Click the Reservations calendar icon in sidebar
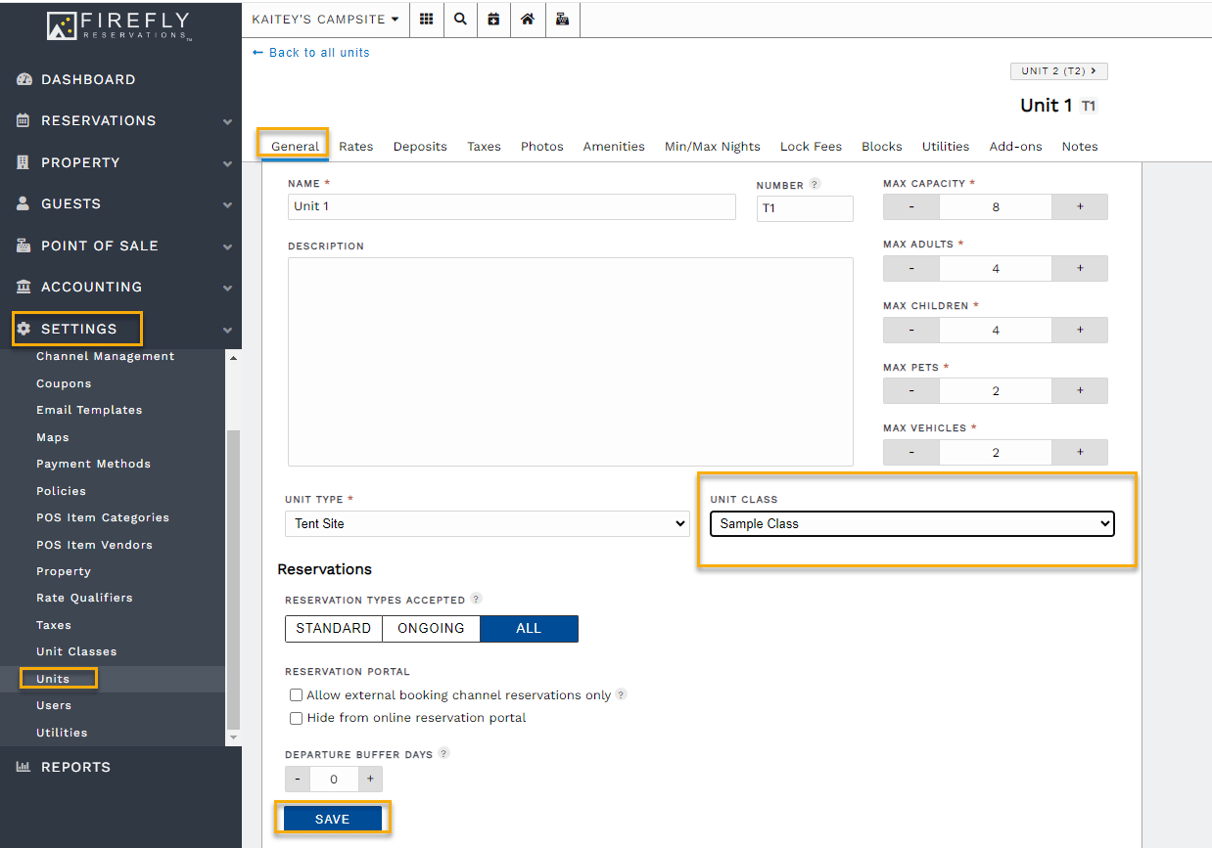Viewport: 1212px width, 848px height. click(24, 121)
